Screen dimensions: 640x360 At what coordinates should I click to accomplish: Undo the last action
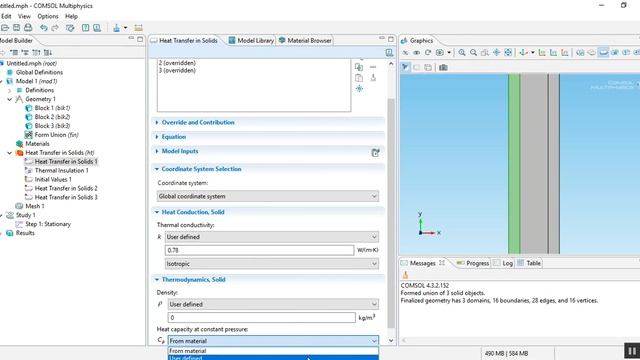(44, 28)
